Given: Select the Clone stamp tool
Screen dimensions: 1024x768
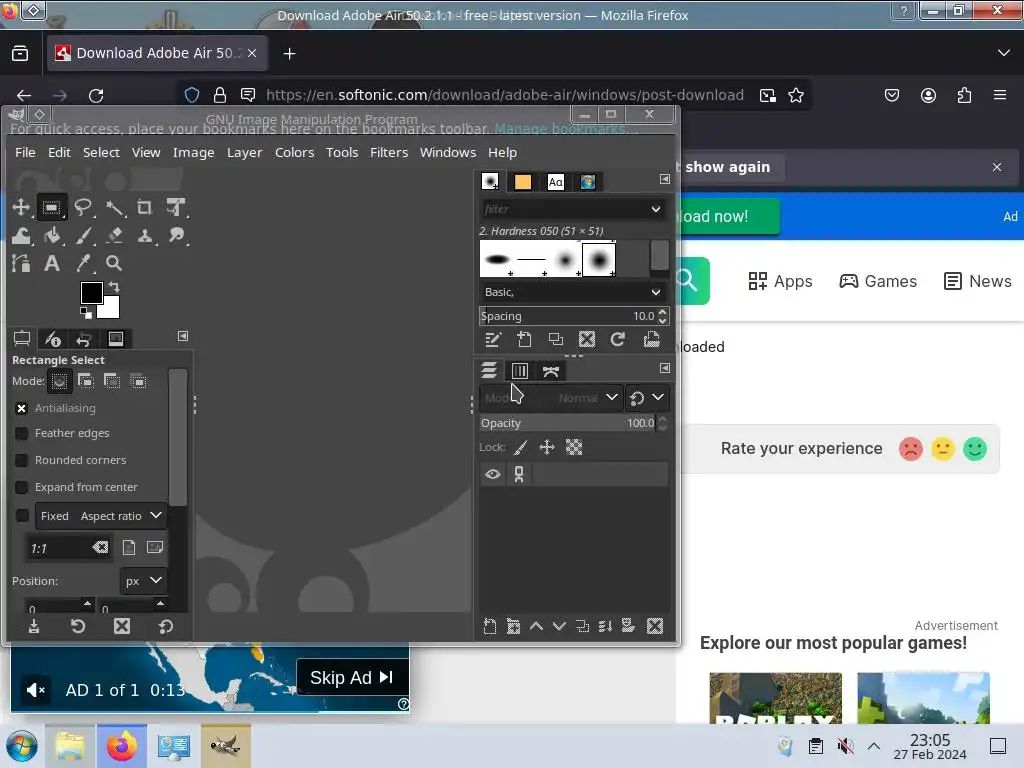Looking at the screenshot, I should point(145,235).
